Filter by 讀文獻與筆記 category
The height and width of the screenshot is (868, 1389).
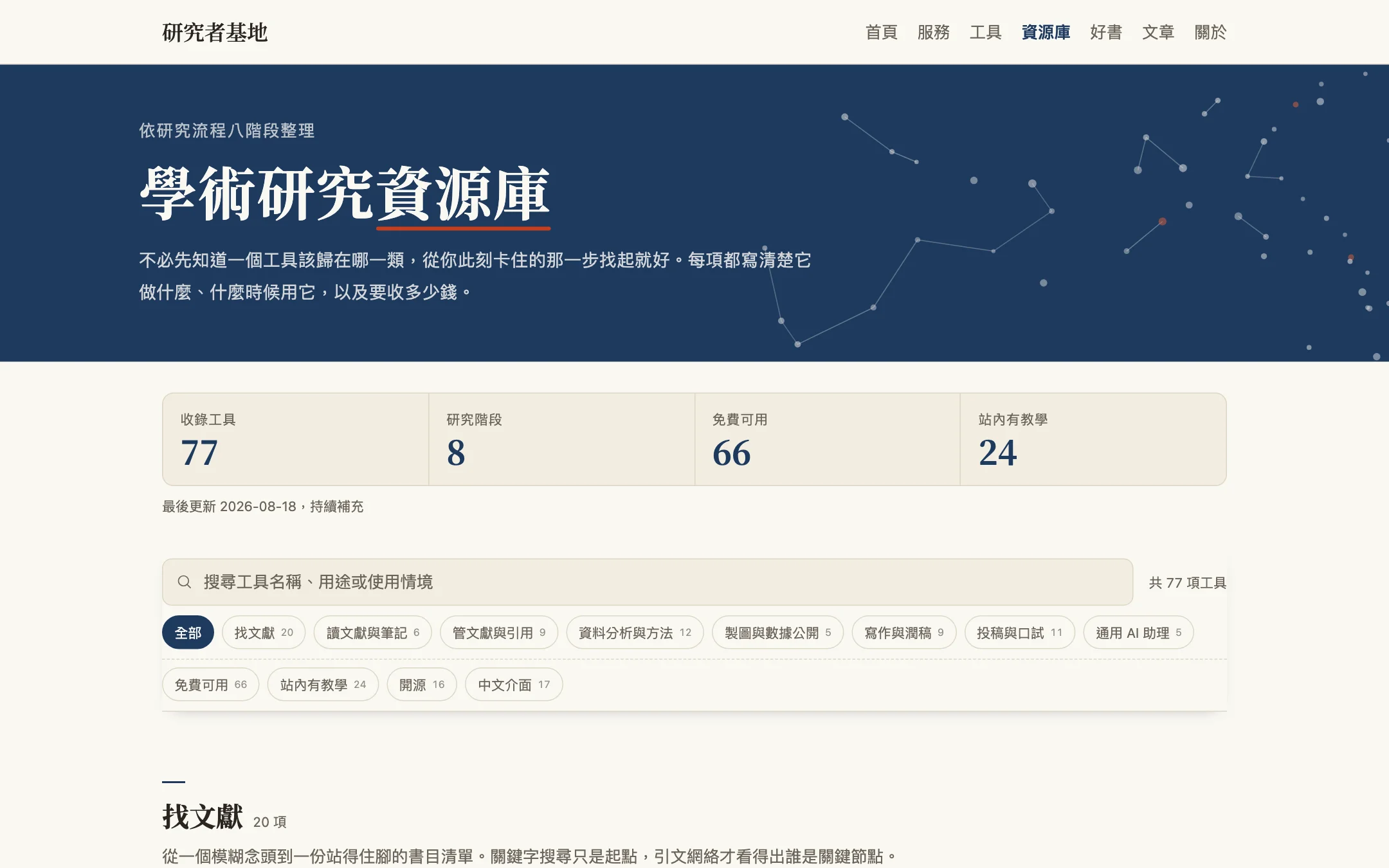(x=372, y=633)
